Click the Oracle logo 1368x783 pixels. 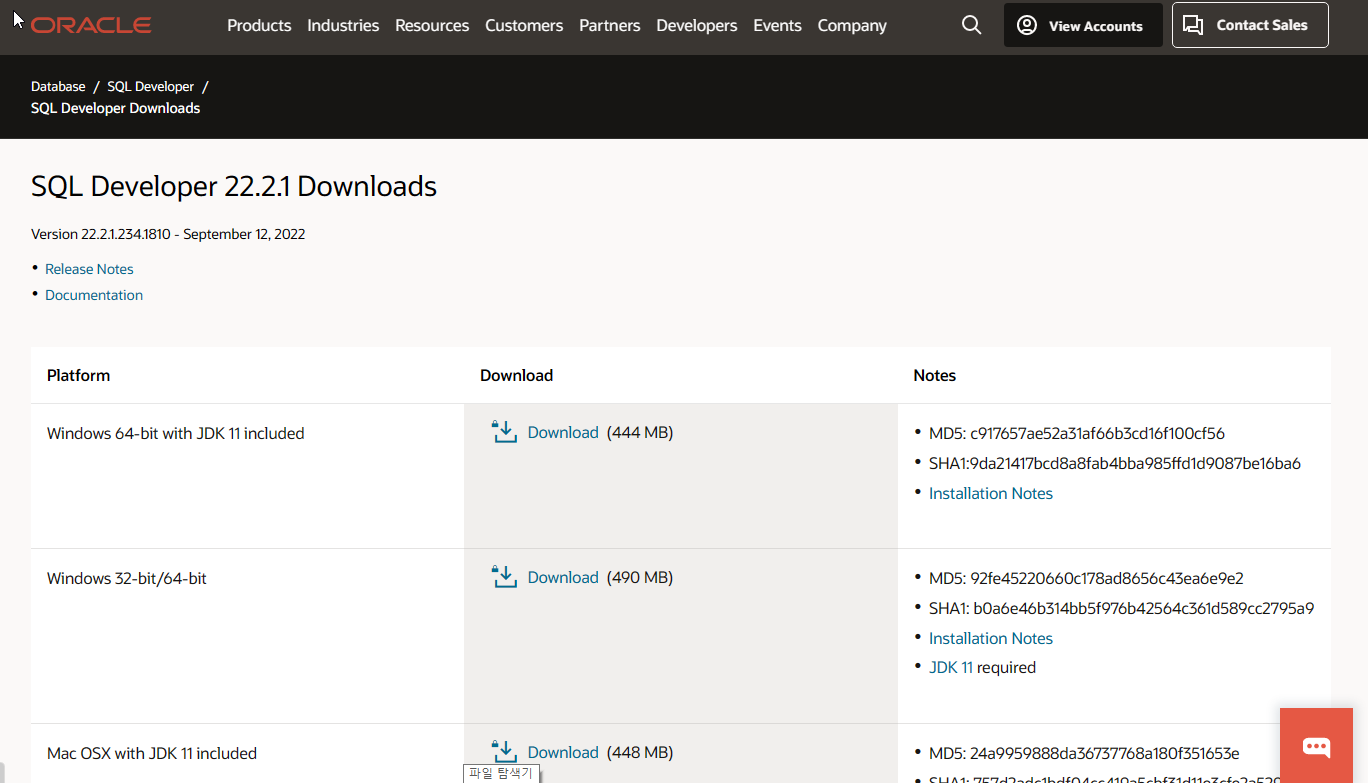coord(90,26)
